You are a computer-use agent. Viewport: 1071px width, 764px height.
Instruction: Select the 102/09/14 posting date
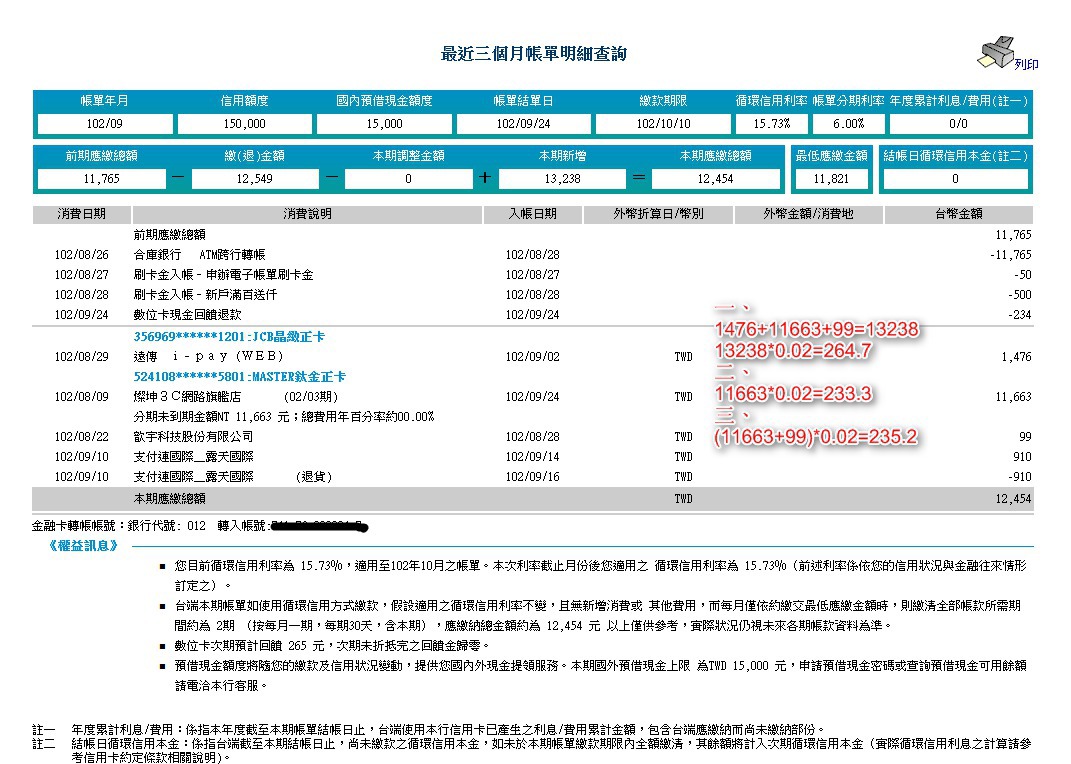pyautogui.click(x=532, y=457)
